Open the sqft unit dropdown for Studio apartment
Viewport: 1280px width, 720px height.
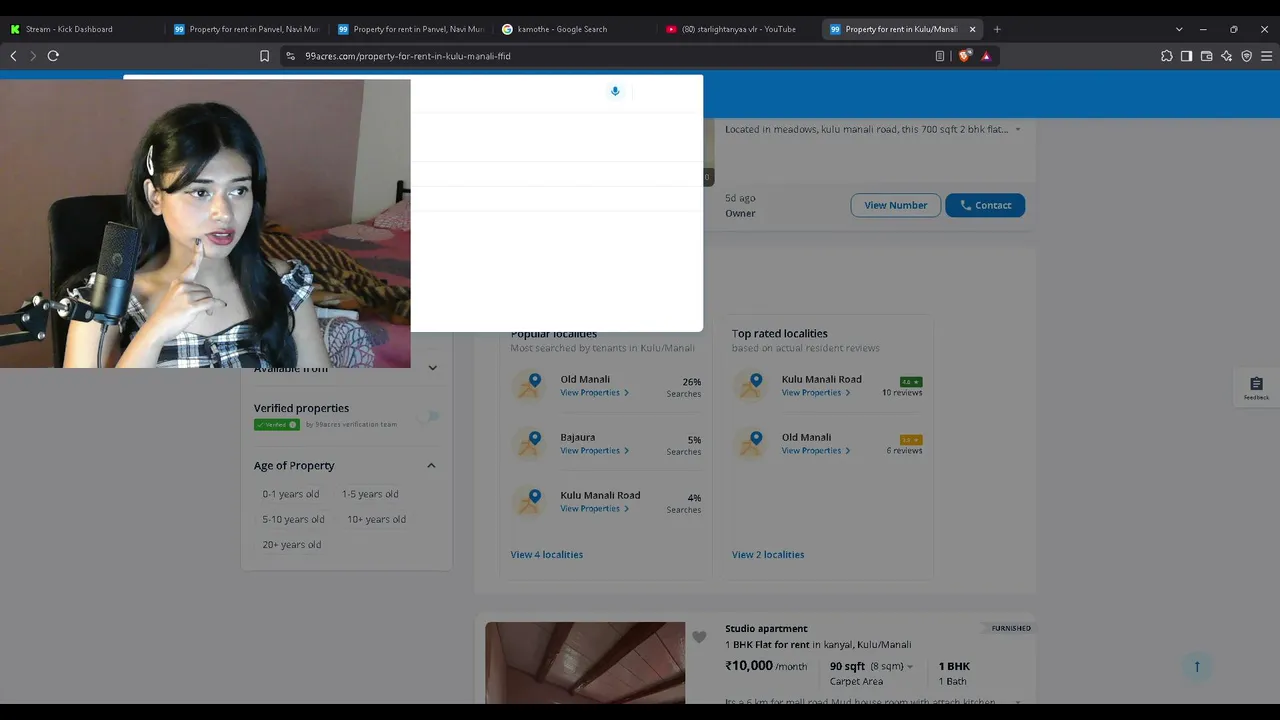(x=910, y=666)
